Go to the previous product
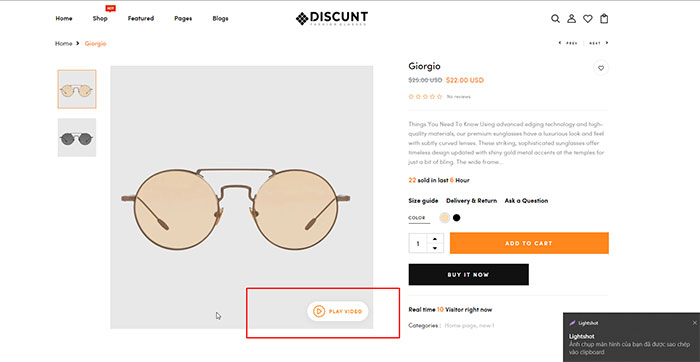 click(x=568, y=43)
